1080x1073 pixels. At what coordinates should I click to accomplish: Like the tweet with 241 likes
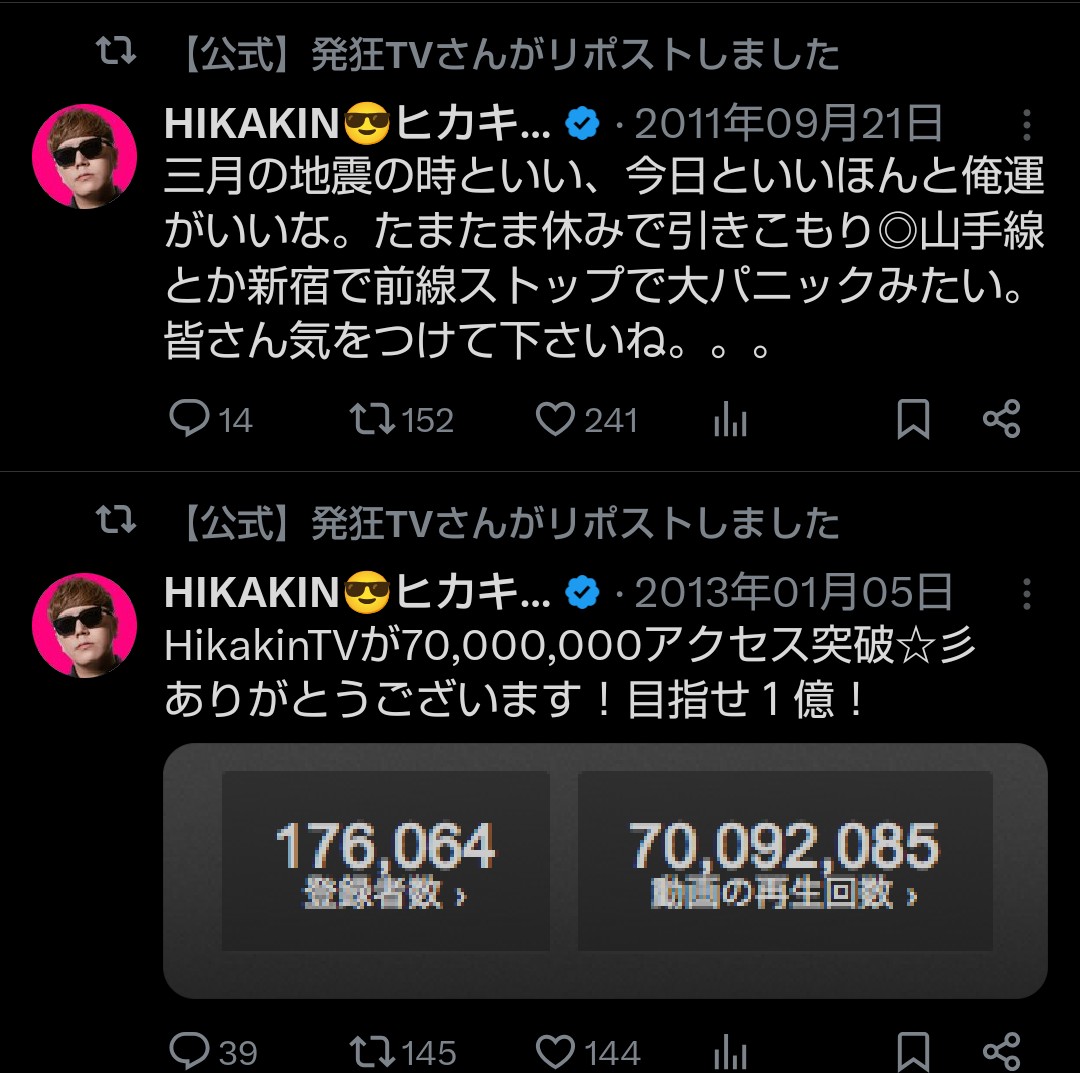(555, 419)
